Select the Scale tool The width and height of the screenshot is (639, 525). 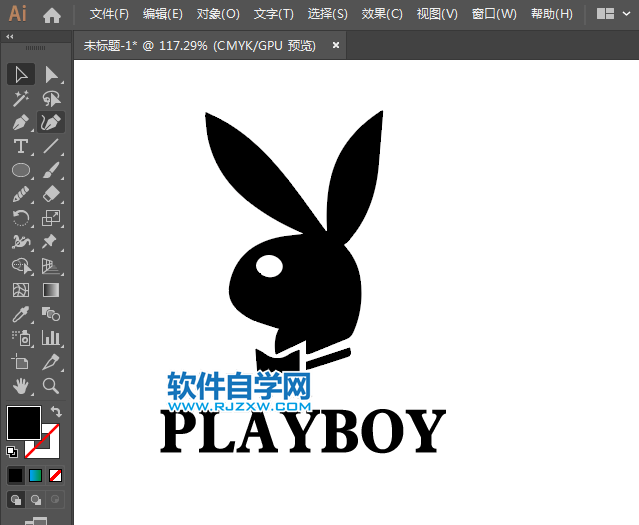click(x=51, y=218)
